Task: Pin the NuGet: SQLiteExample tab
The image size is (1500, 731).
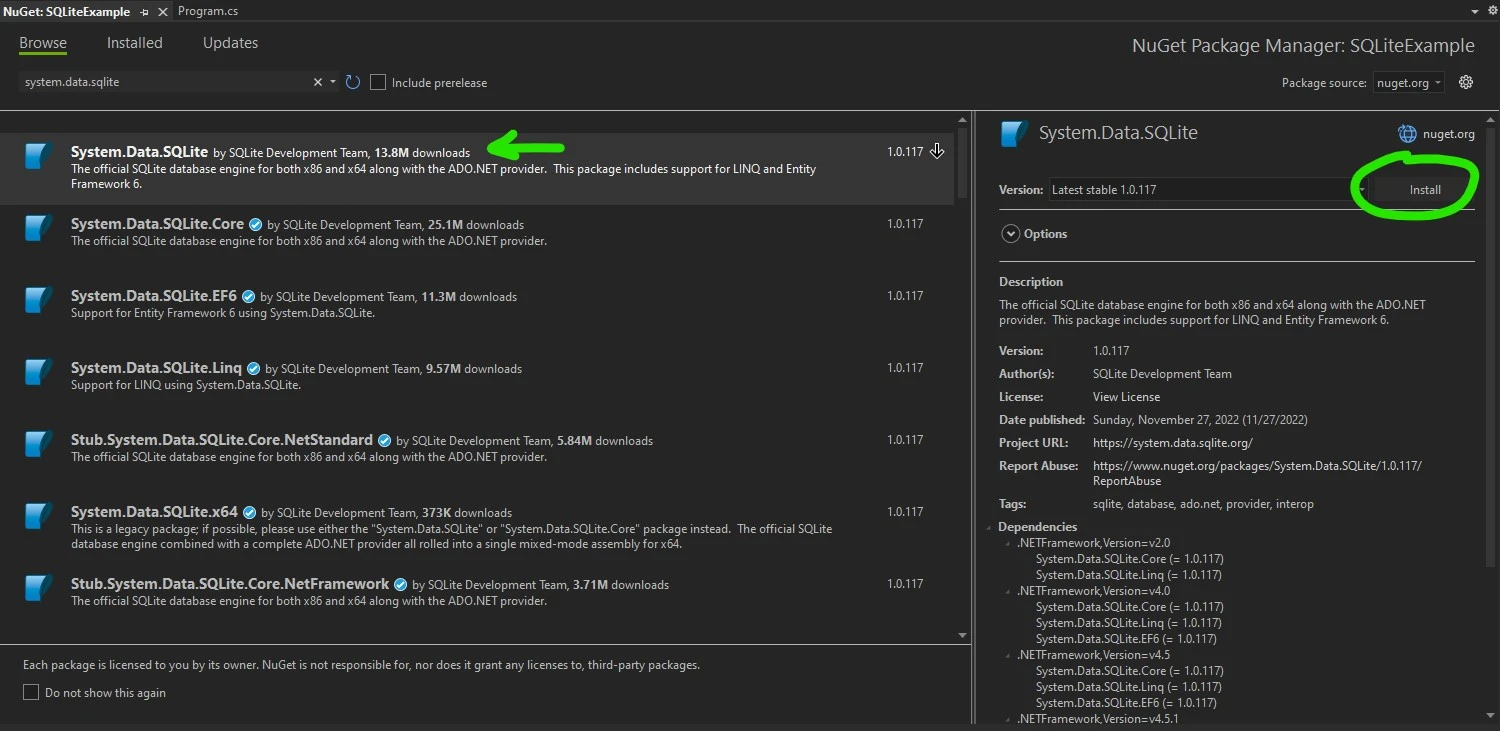Action: tap(145, 12)
